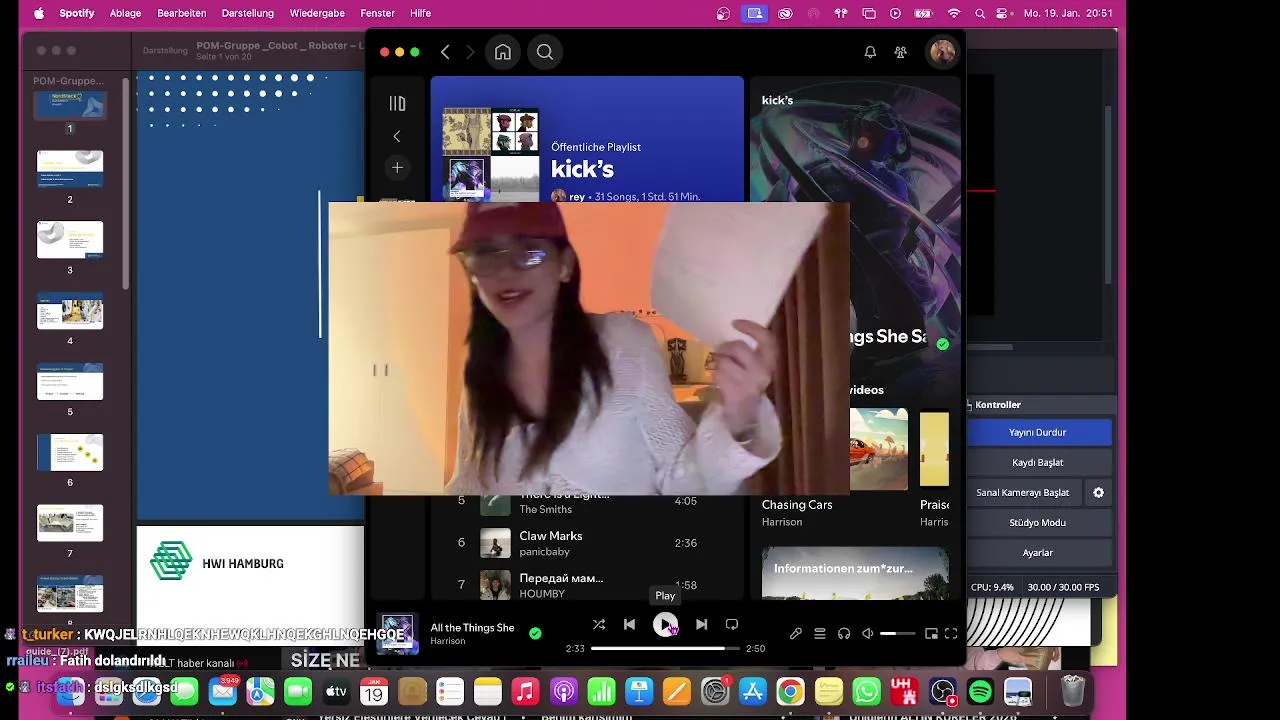1280x720 pixels.
Task: Click the Wi-Fi icon in menu bar
Action: (954, 13)
